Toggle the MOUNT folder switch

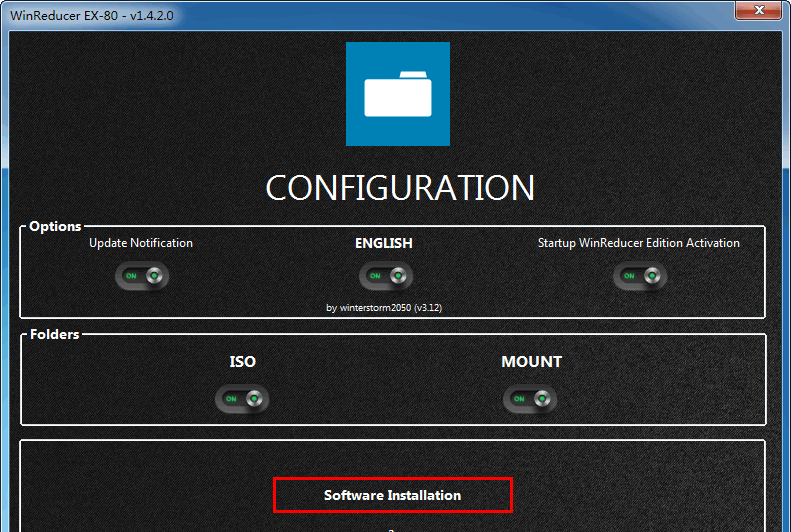(x=530, y=399)
